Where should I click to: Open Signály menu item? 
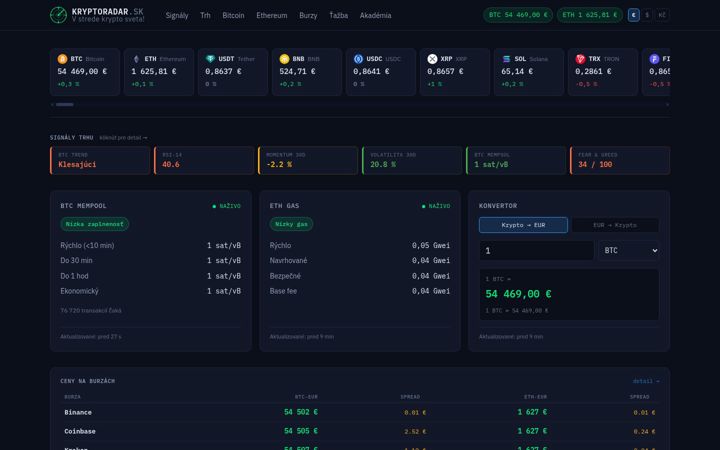click(177, 15)
